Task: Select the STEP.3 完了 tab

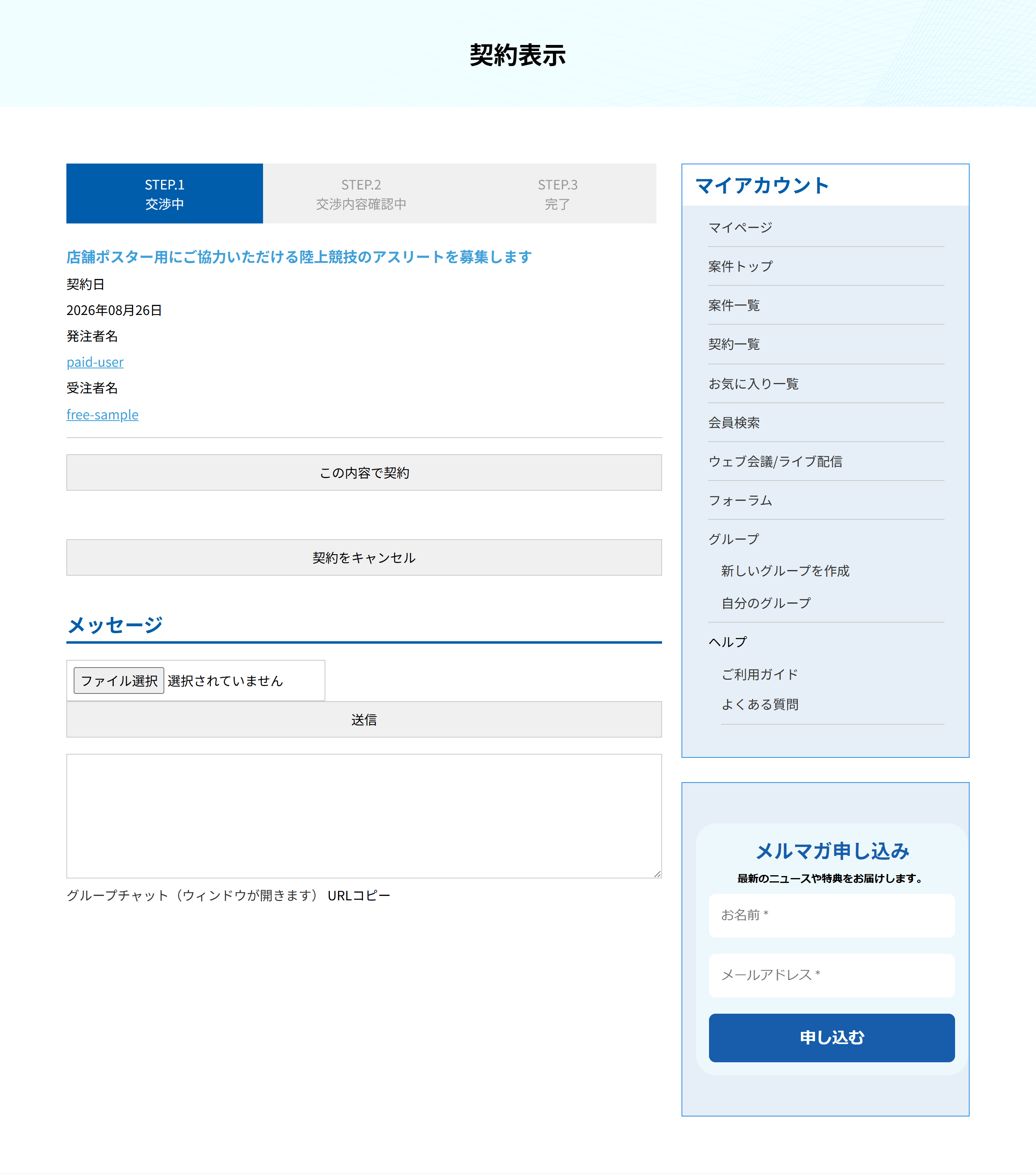Action: click(558, 194)
